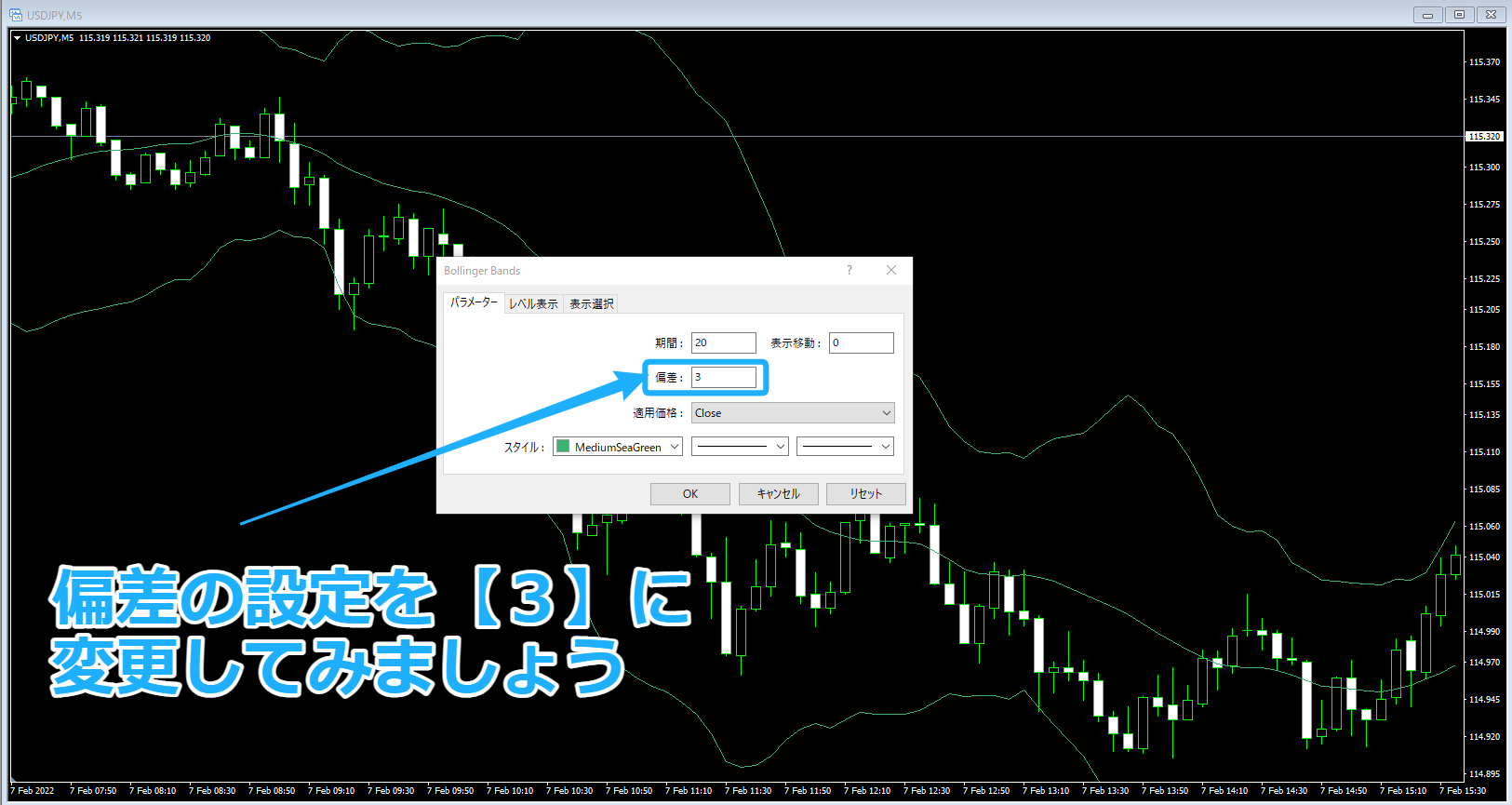Open the line style dropdown
1512x805 pixels.
coord(740,447)
